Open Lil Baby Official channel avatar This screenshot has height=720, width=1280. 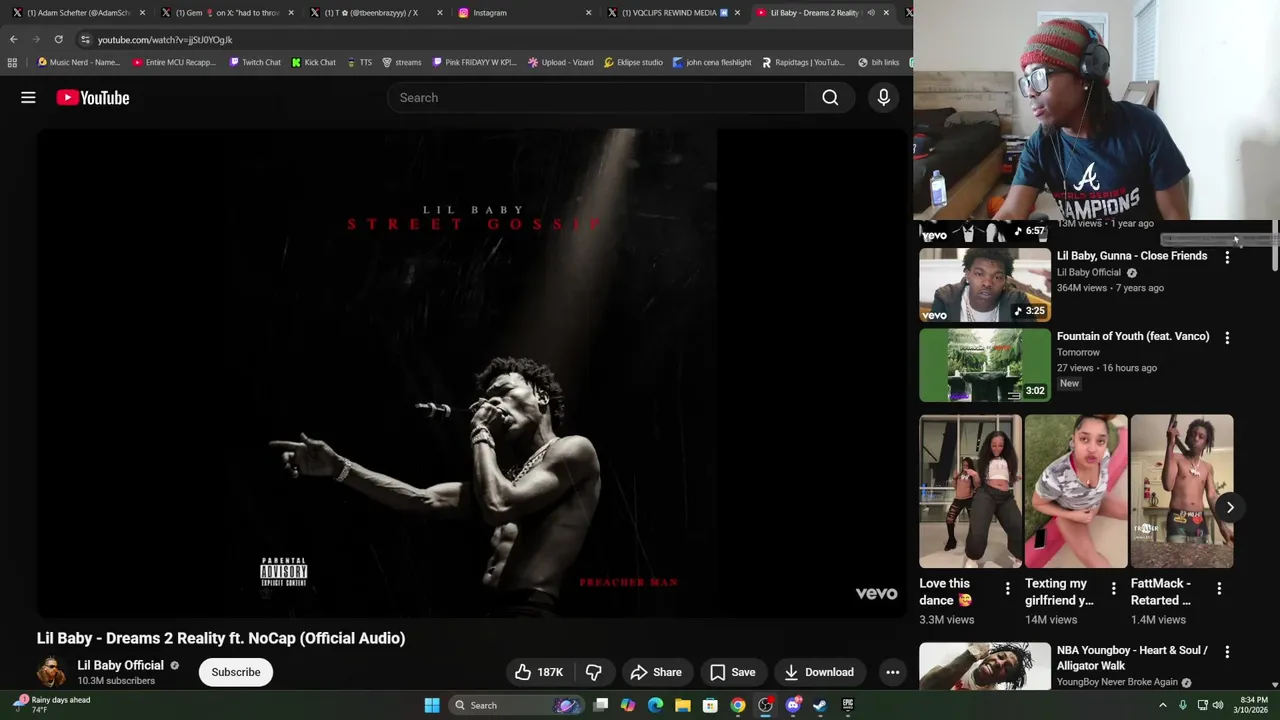pyautogui.click(x=51, y=672)
